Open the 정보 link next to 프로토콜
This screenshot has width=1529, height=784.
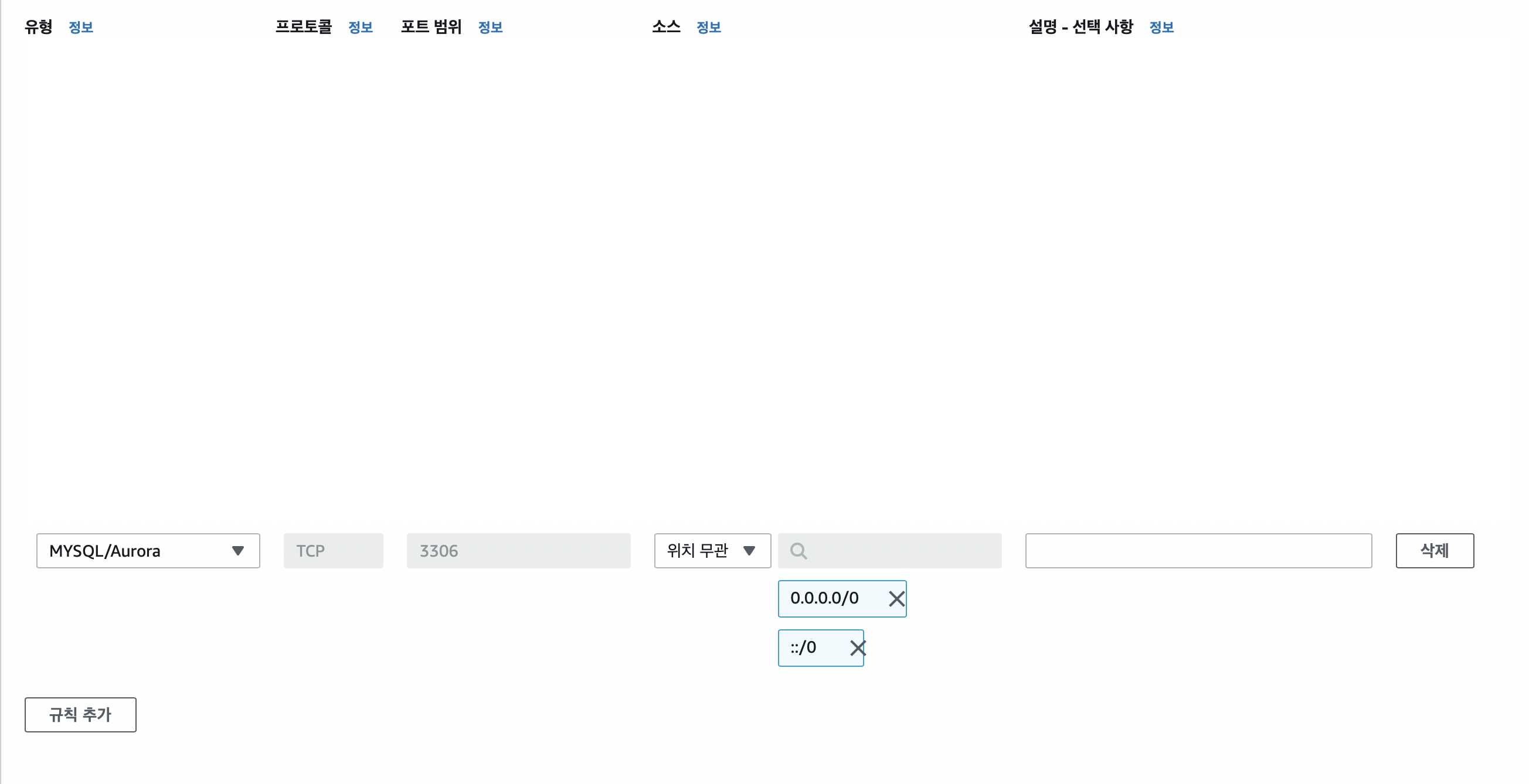coord(361,28)
